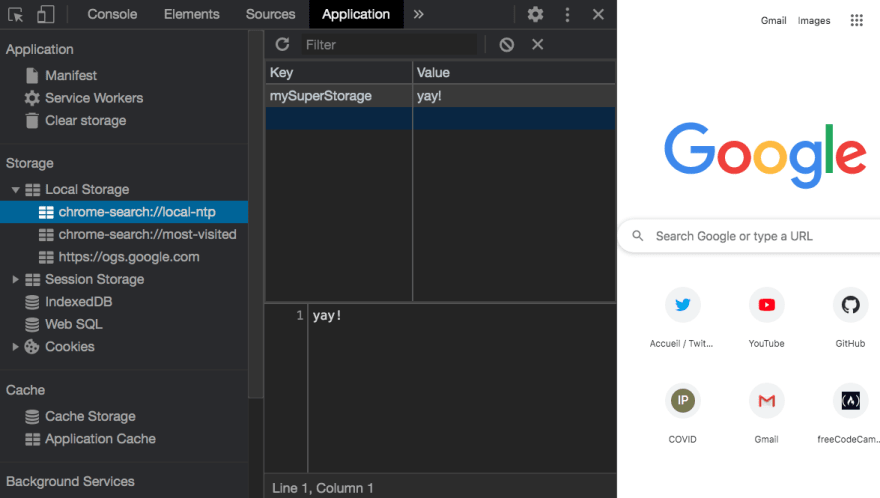Click the search magnifier icon
The image size is (880, 498).
pyautogui.click(x=638, y=236)
